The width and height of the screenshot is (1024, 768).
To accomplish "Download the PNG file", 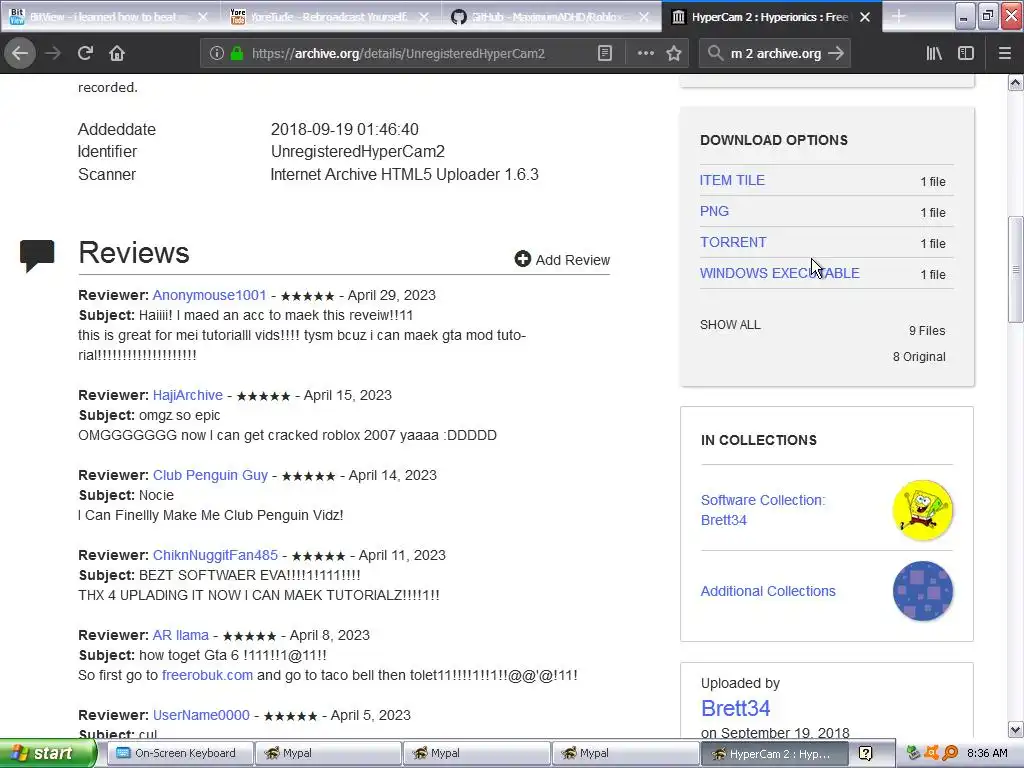I will tap(714, 211).
